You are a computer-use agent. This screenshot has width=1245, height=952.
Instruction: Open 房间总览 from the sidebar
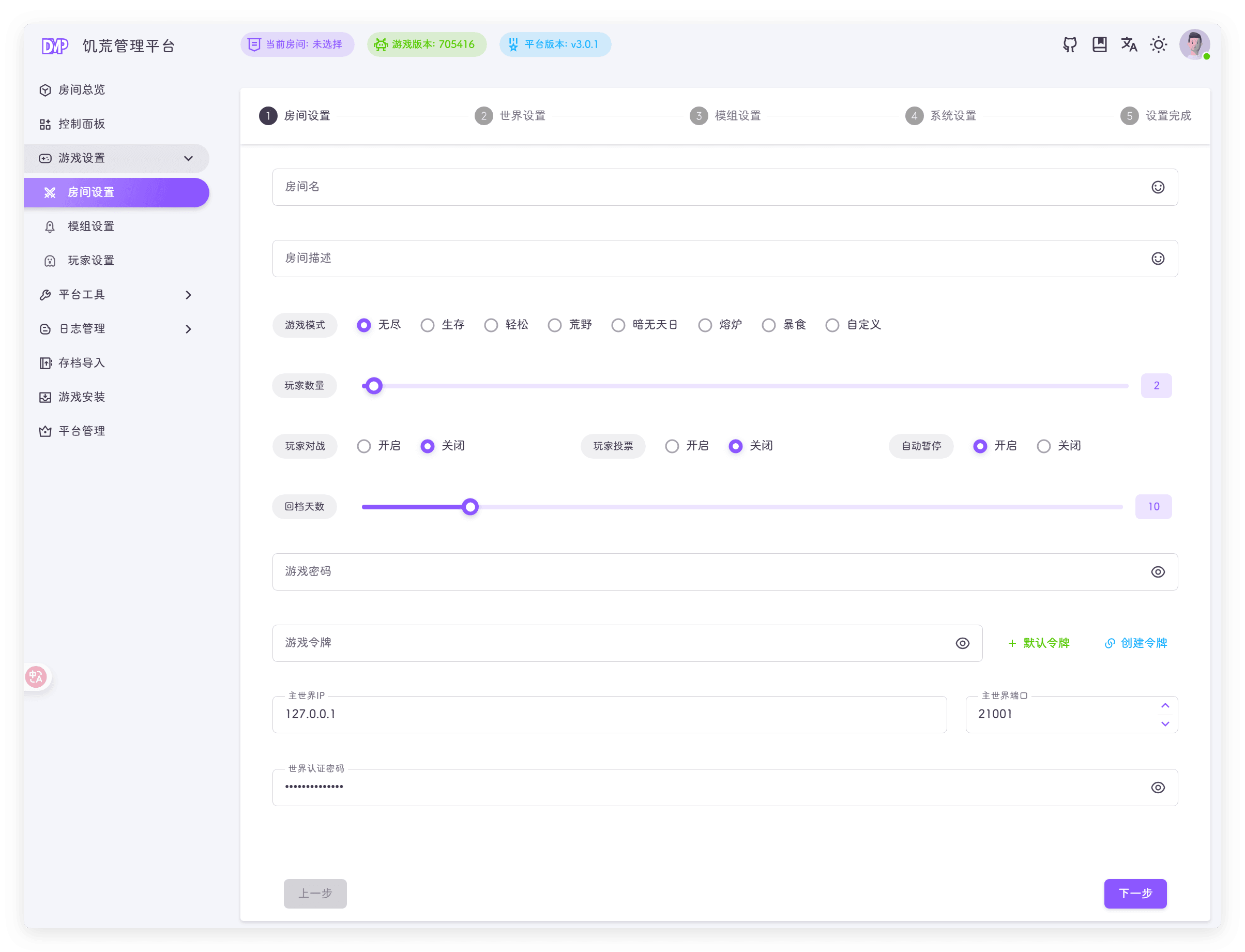pyautogui.click(x=82, y=89)
